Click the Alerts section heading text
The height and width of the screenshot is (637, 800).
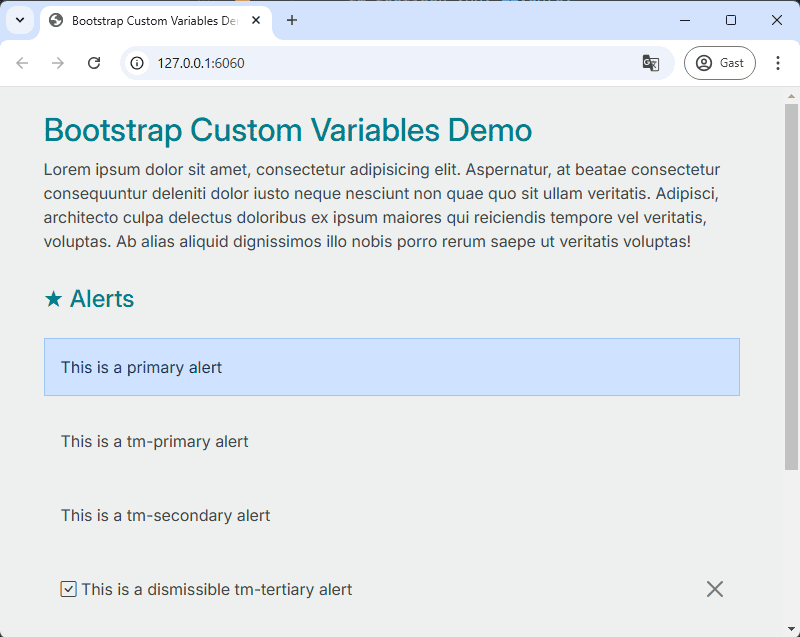pos(102,299)
